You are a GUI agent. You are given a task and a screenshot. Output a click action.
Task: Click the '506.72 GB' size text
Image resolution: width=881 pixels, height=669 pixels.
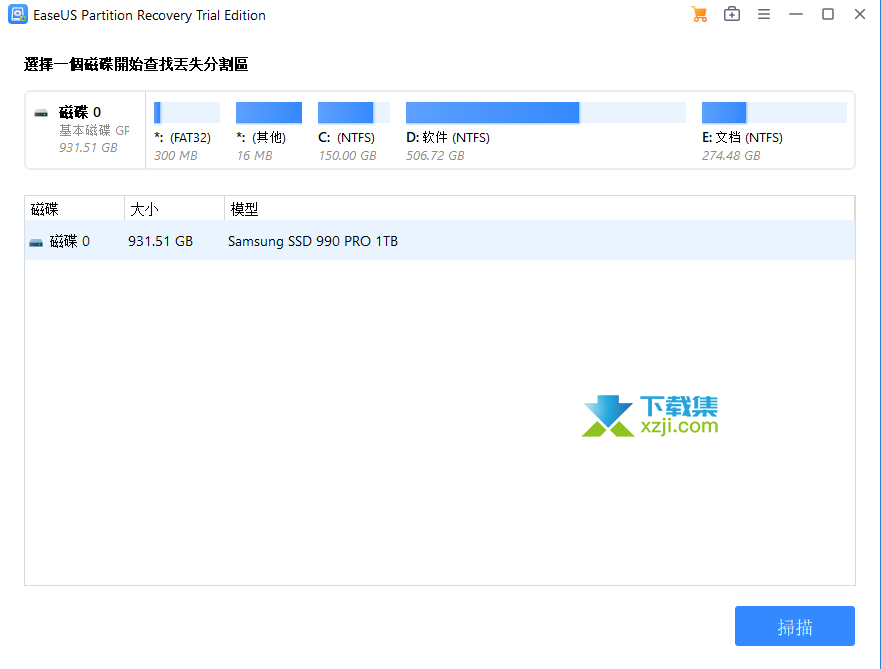point(435,156)
